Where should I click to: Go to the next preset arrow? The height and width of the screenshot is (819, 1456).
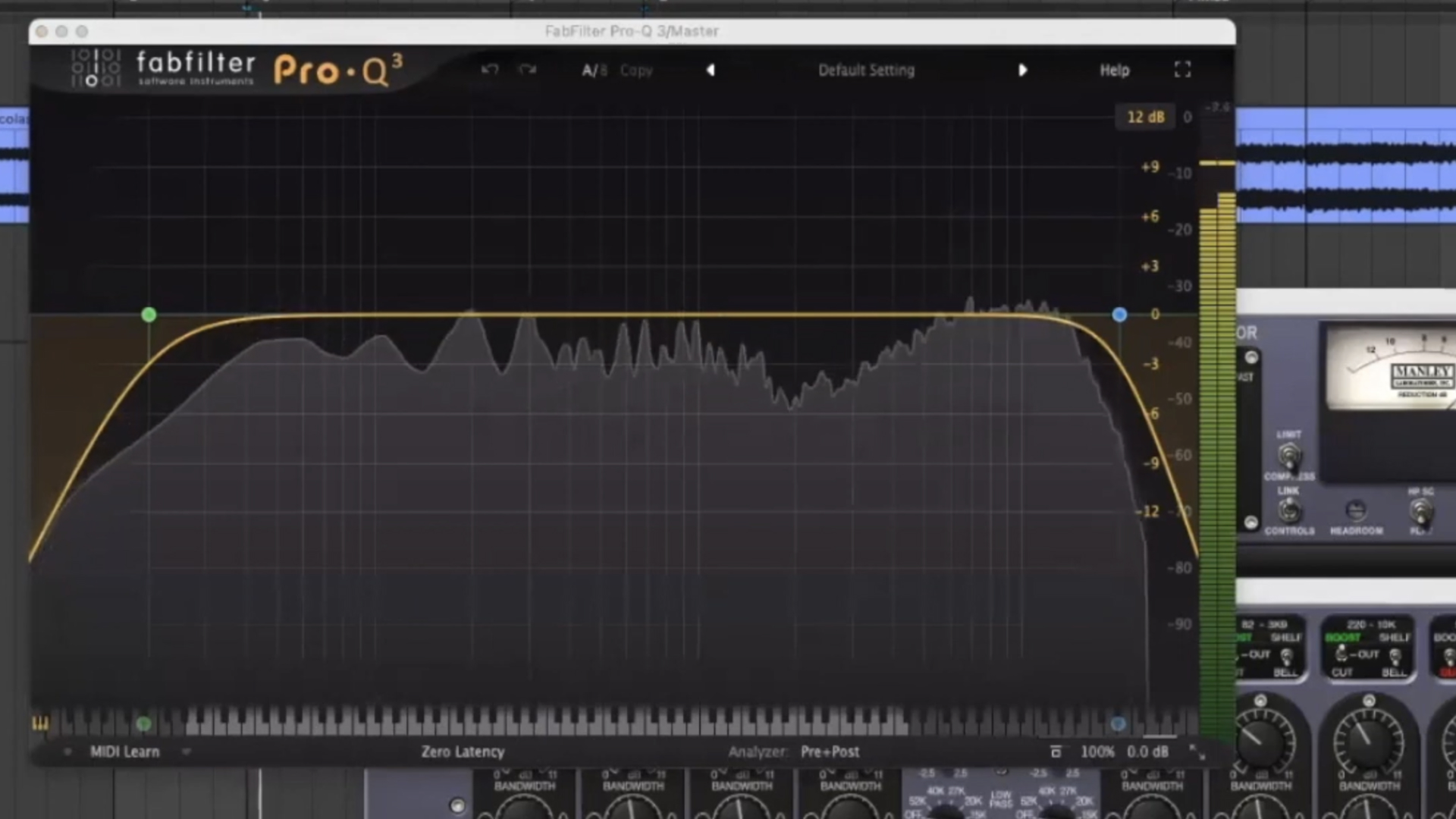coord(1022,70)
